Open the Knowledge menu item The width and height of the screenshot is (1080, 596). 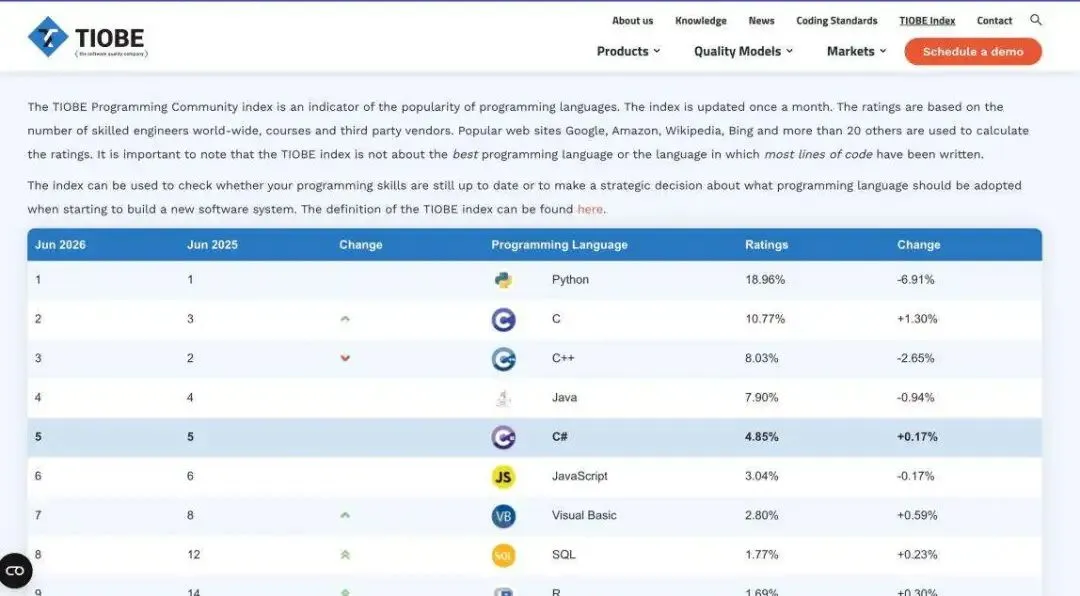[x=700, y=21]
